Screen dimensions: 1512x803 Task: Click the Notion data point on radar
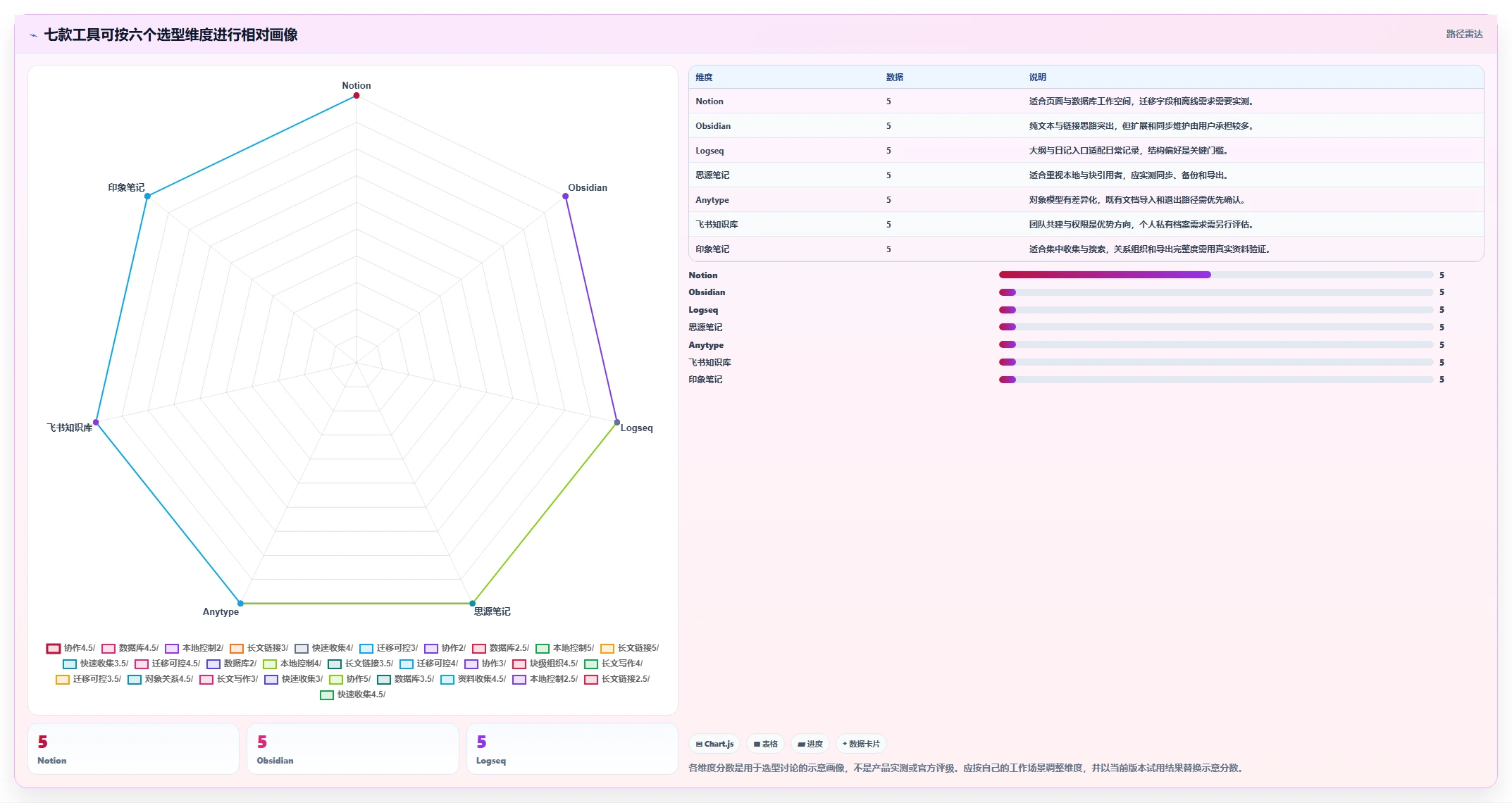[x=357, y=96]
